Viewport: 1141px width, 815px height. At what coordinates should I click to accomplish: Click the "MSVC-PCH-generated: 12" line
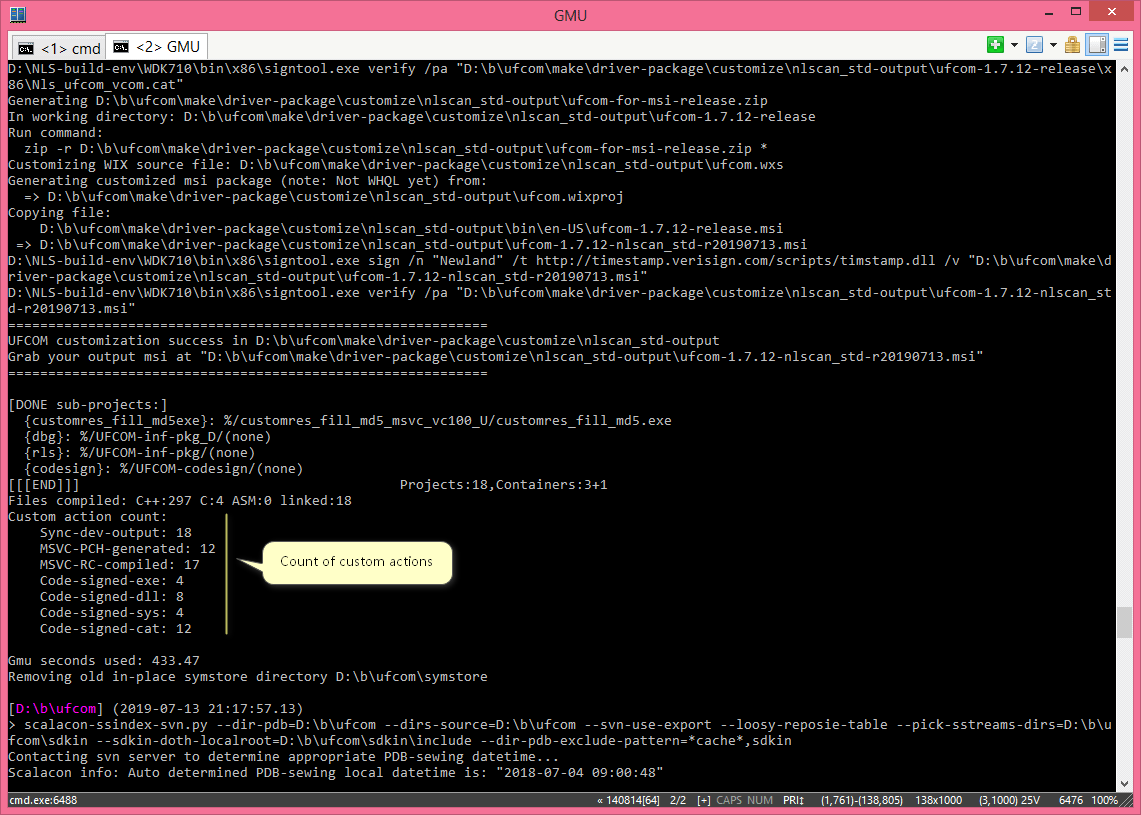128,549
